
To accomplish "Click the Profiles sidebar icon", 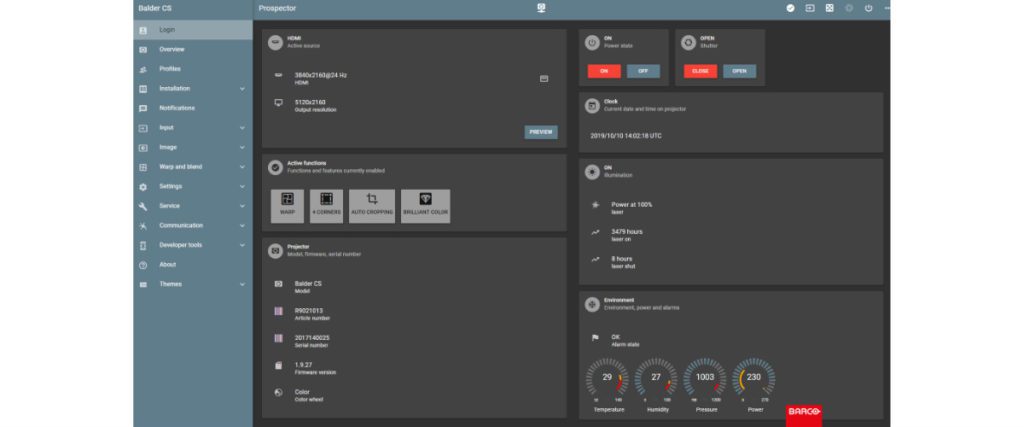I will (143, 69).
